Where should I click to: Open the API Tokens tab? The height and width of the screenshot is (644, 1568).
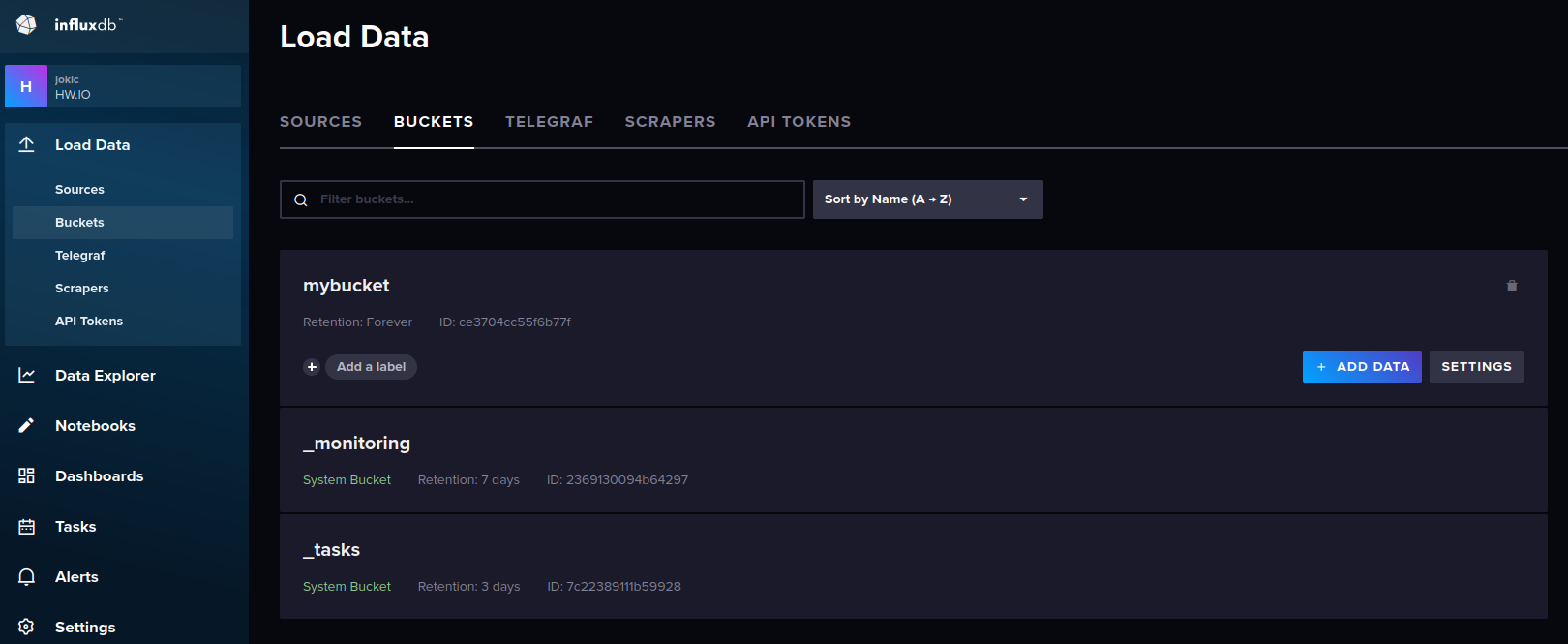point(799,121)
